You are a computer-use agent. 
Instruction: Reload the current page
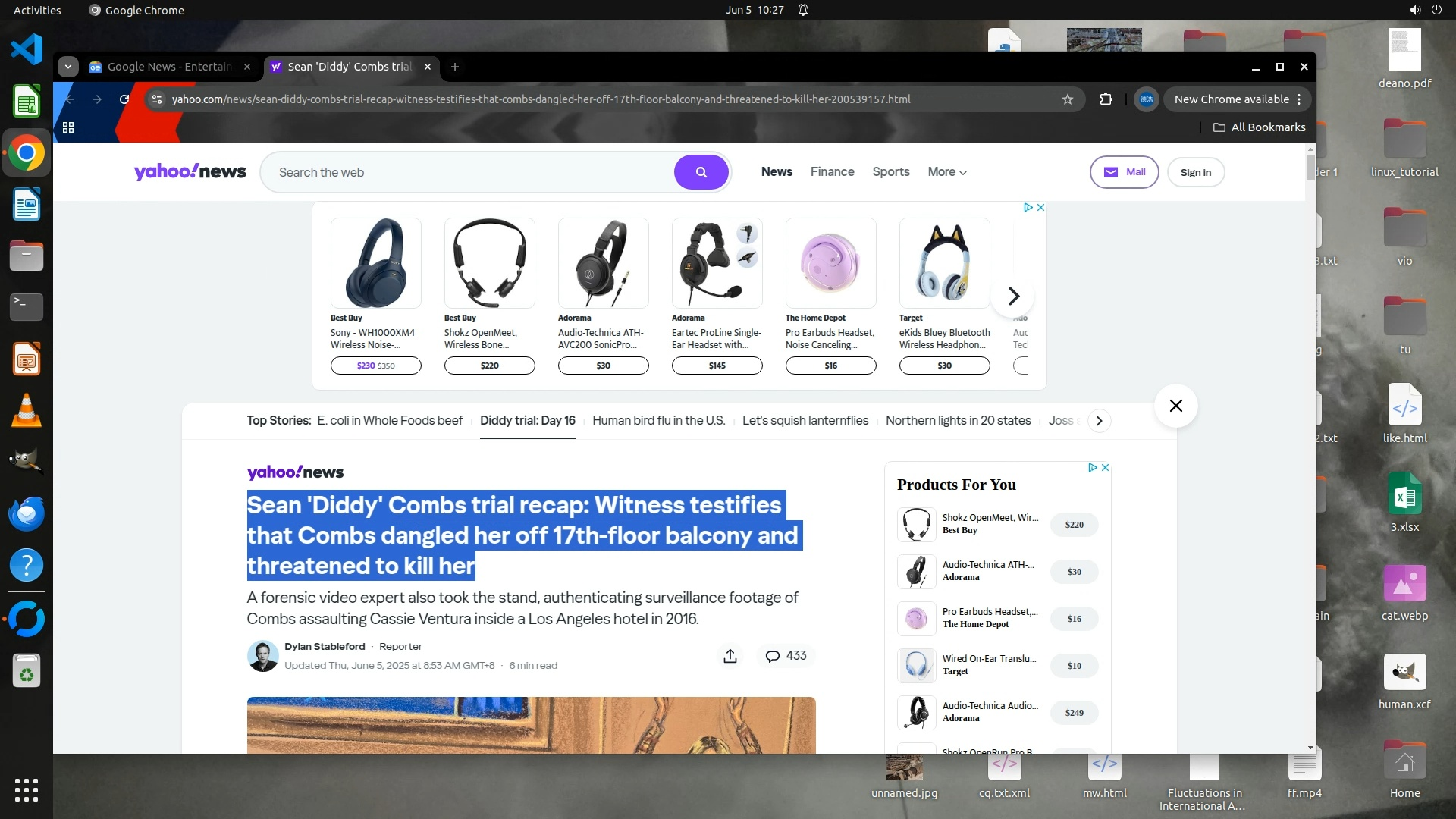124,99
